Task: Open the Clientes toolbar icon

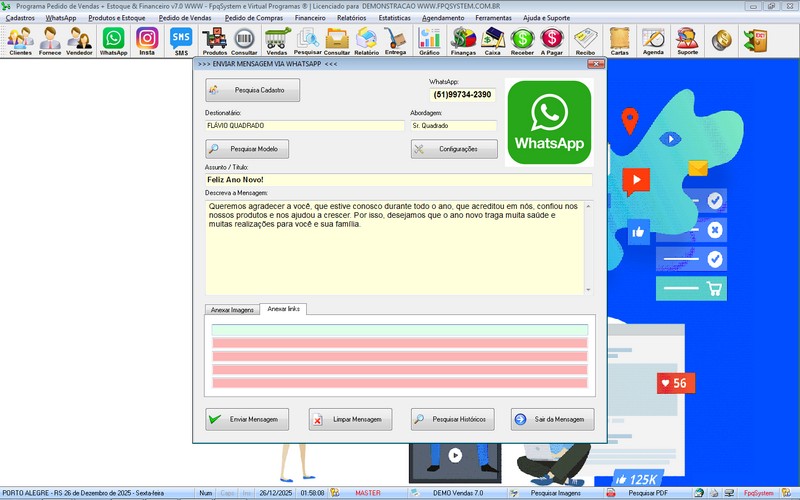Action: tap(20, 41)
